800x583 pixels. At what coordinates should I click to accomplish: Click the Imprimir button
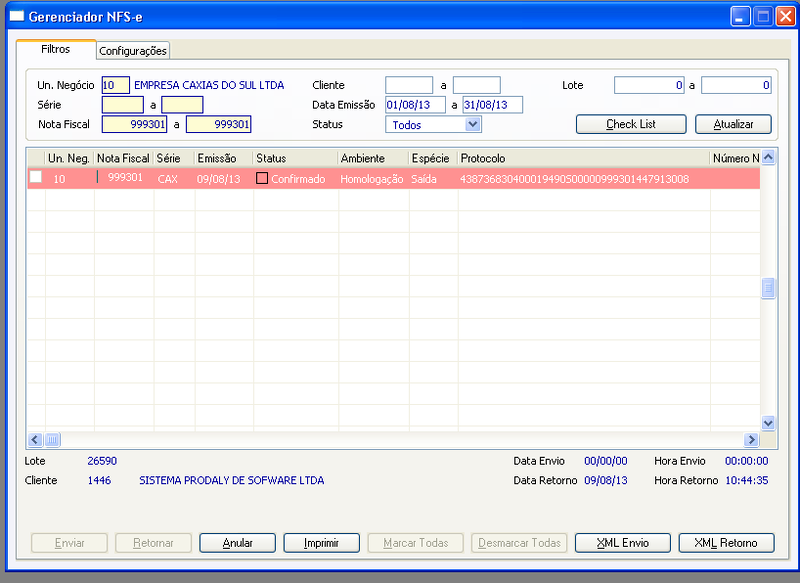point(321,543)
